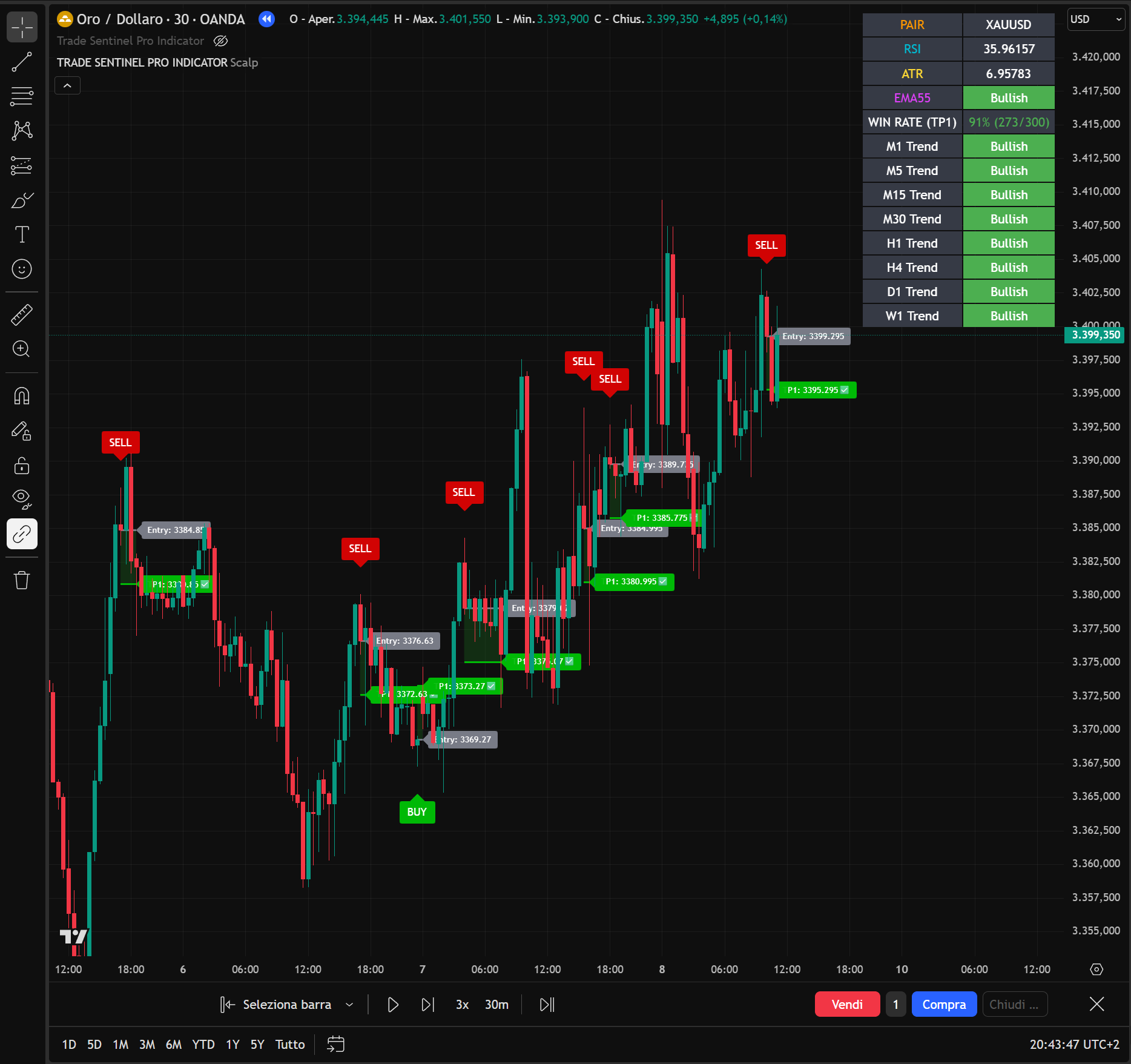Delete drawings with the trash icon
This screenshot has height=1064, width=1131.
[22, 580]
